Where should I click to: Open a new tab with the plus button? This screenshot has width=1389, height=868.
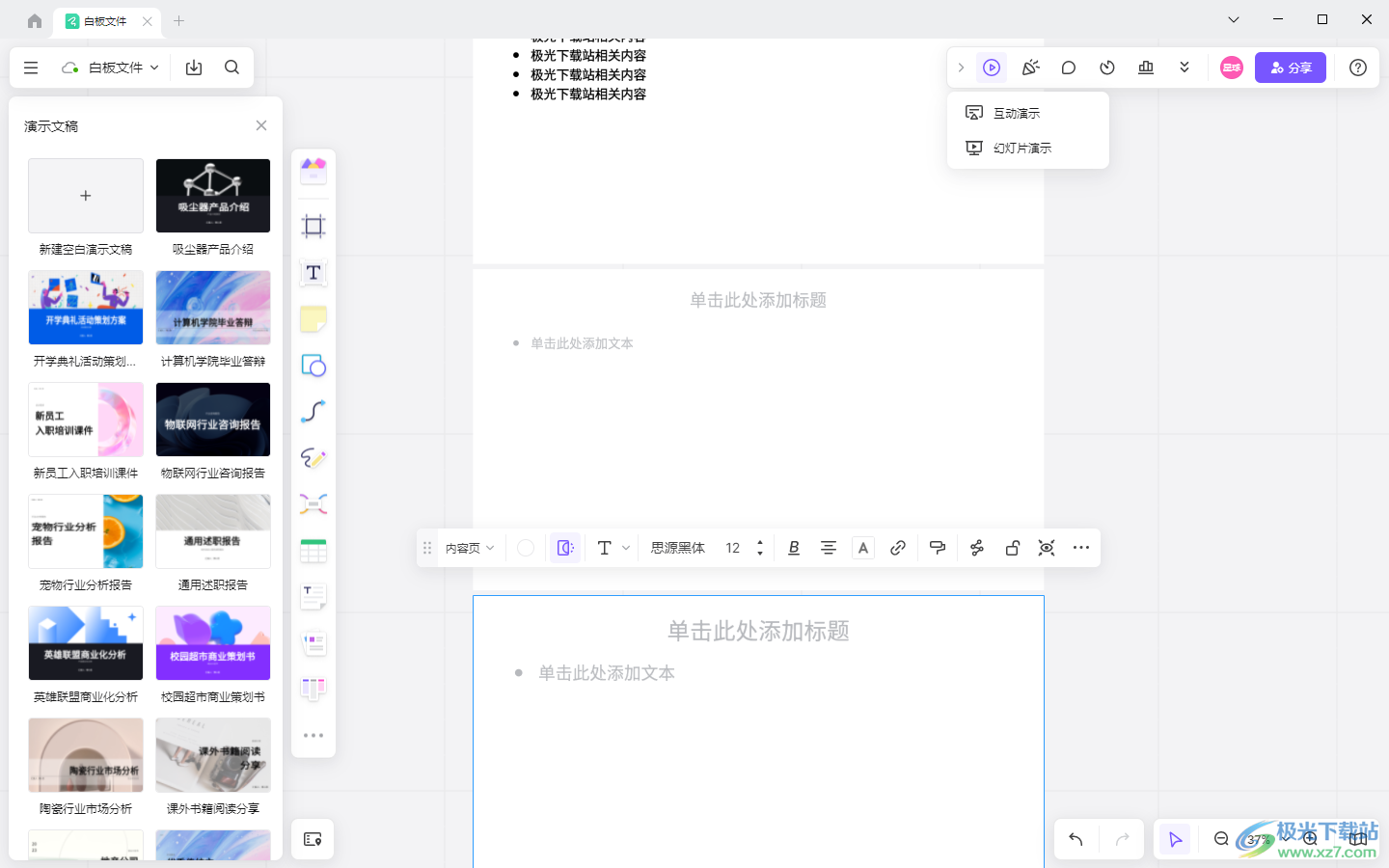tap(178, 20)
